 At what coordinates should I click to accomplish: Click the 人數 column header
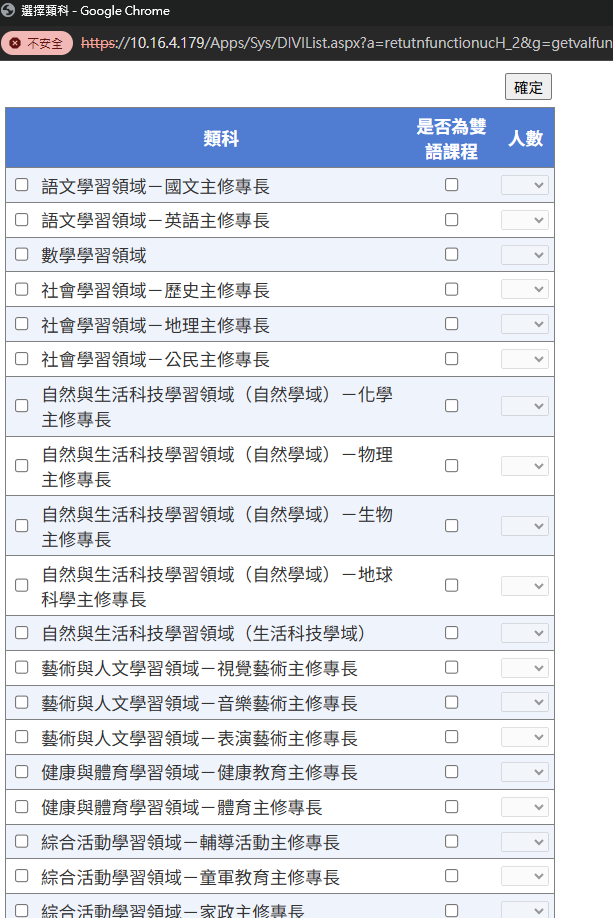[x=525, y=138]
